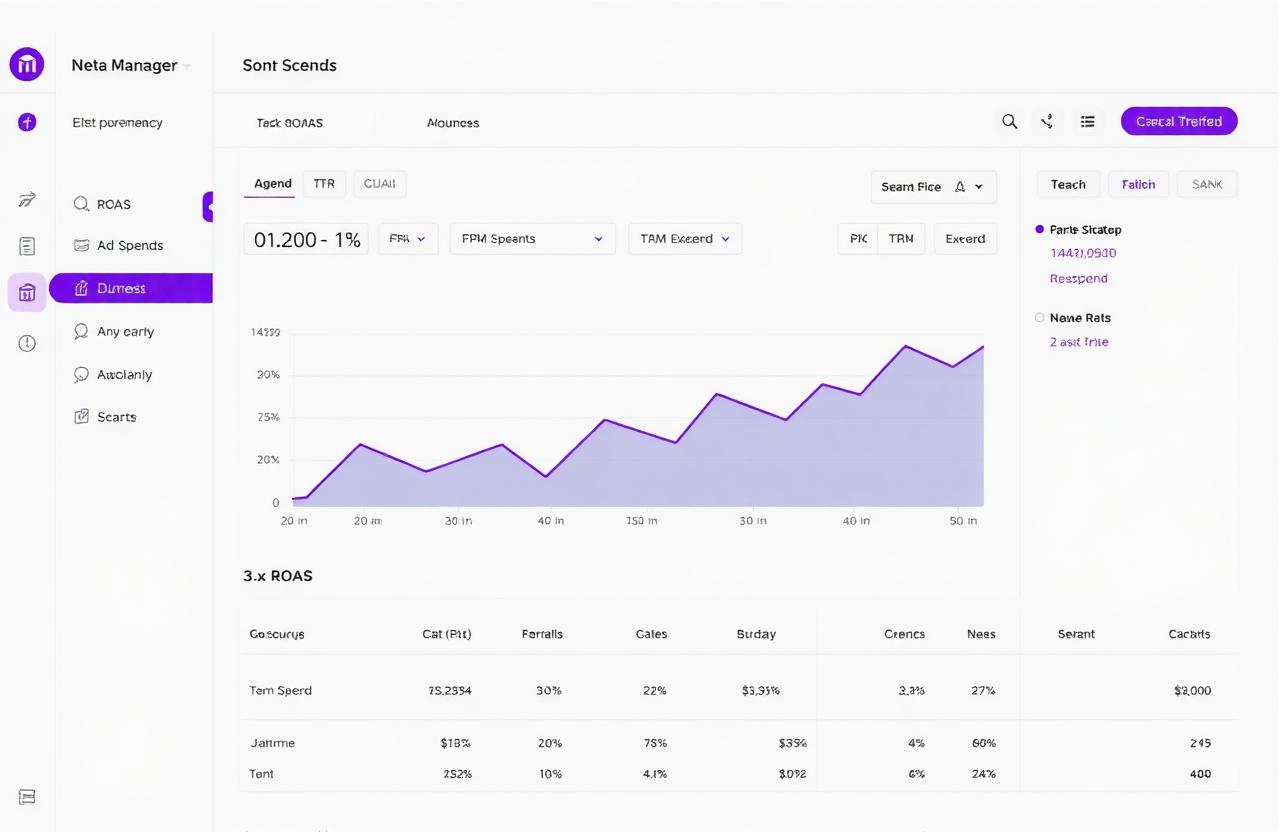
Task: Click the alert circle icon in left rail
Action: pos(27,343)
